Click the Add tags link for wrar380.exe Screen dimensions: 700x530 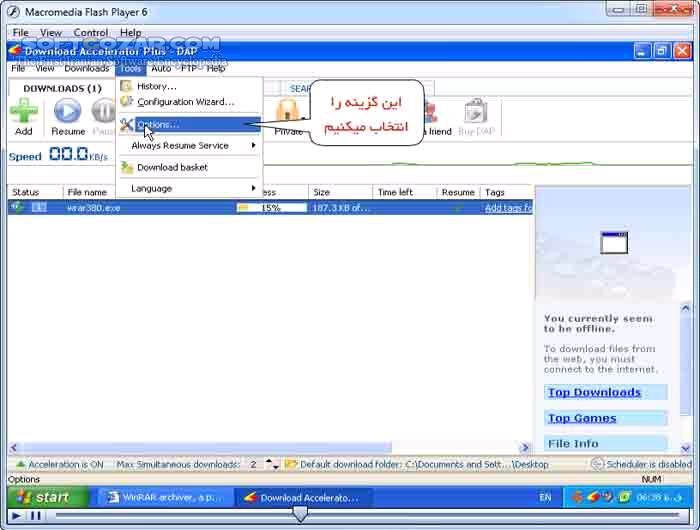pos(508,208)
